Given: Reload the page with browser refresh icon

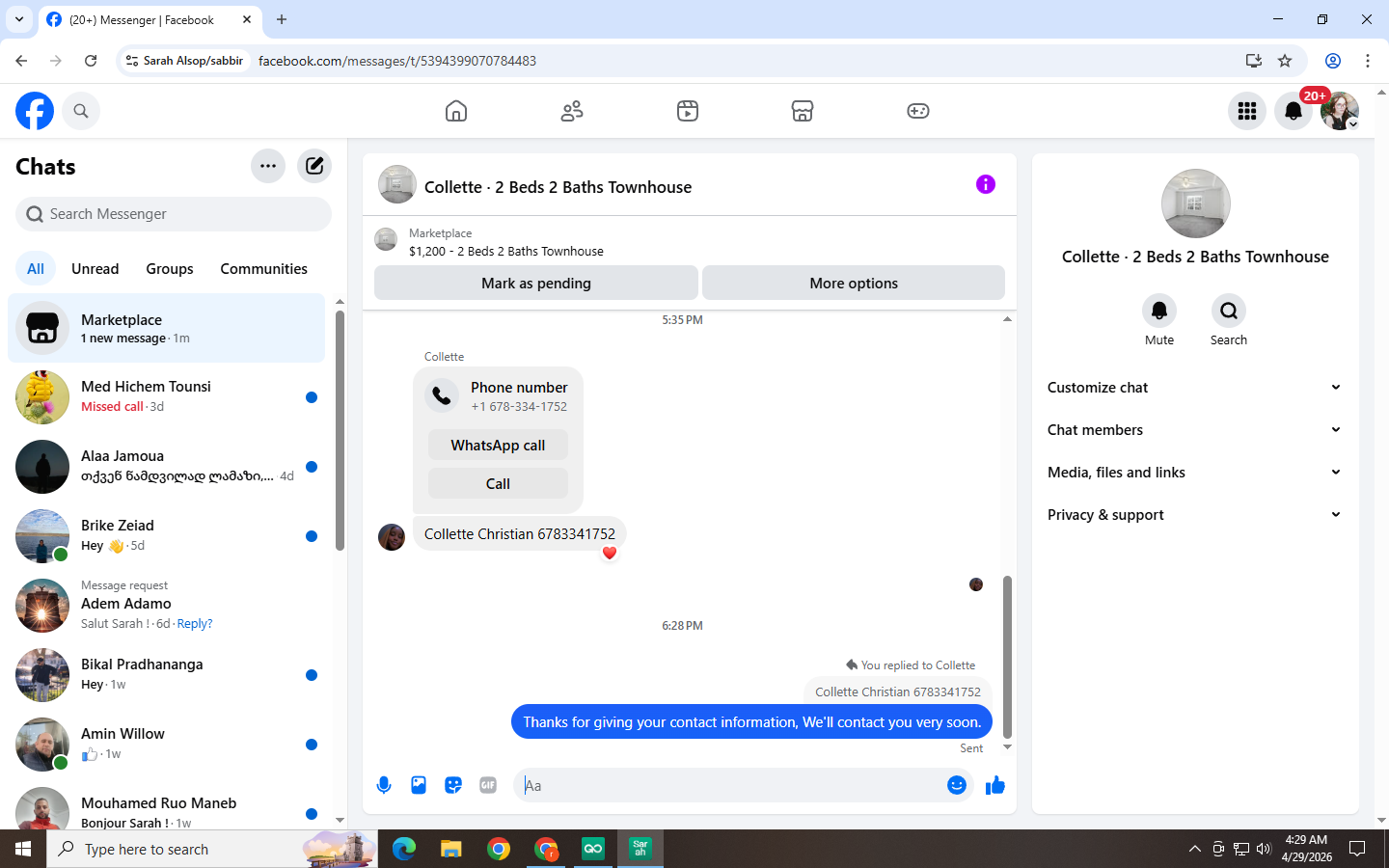Looking at the screenshot, I should click(x=91, y=61).
